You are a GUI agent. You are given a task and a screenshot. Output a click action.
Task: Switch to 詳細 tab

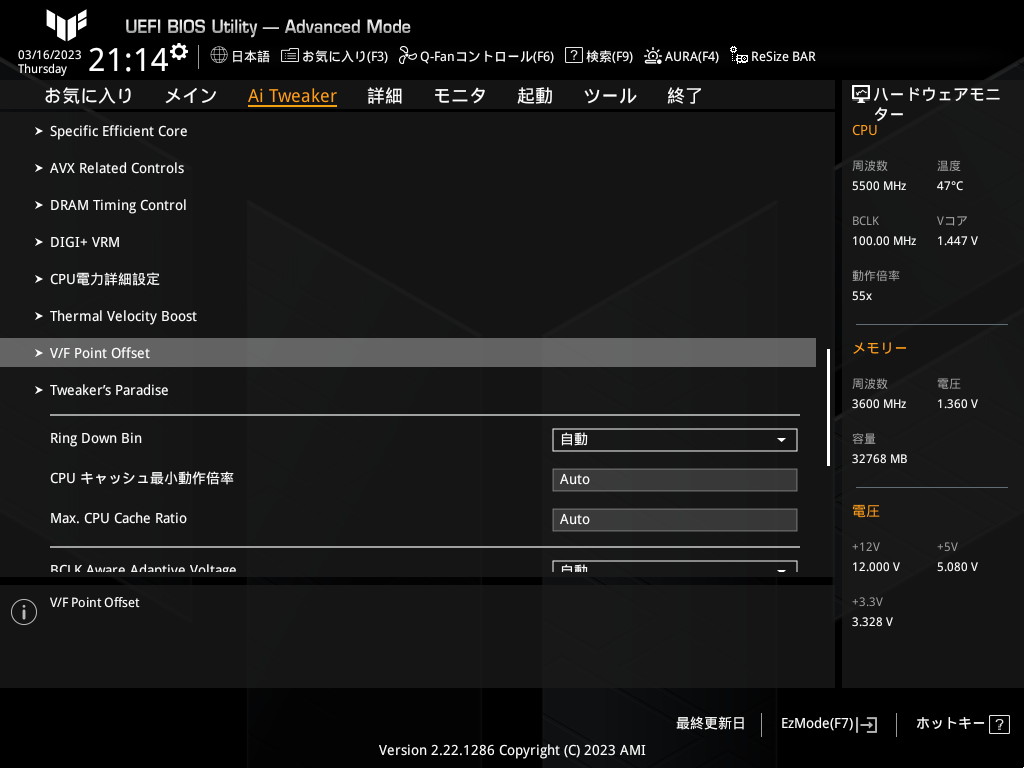pyautogui.click(x=385, y=95)
